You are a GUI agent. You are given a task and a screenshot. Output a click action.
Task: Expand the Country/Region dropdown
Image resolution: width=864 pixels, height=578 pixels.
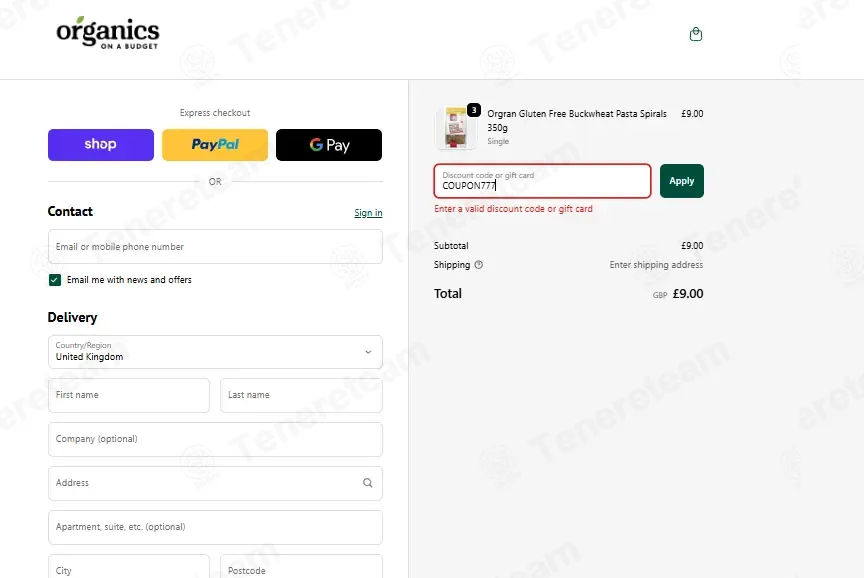(215, 352)
